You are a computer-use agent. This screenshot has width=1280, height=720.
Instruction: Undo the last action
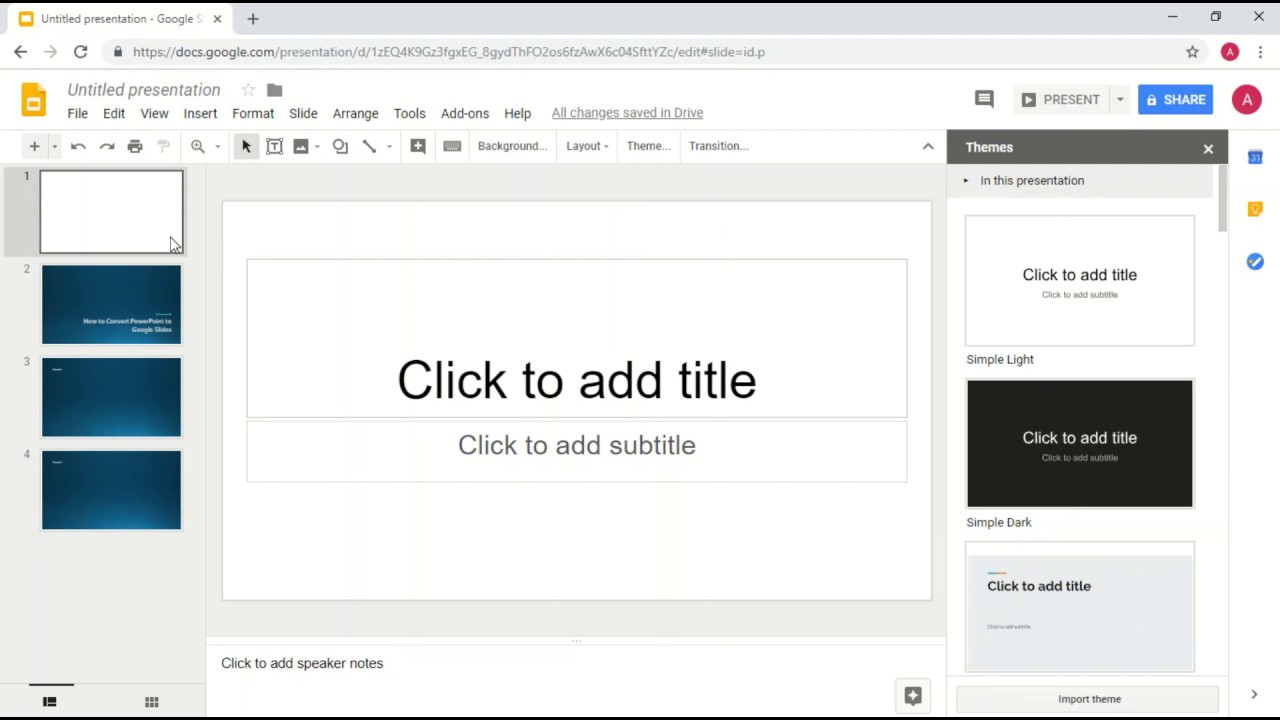[x=78, y=146]
